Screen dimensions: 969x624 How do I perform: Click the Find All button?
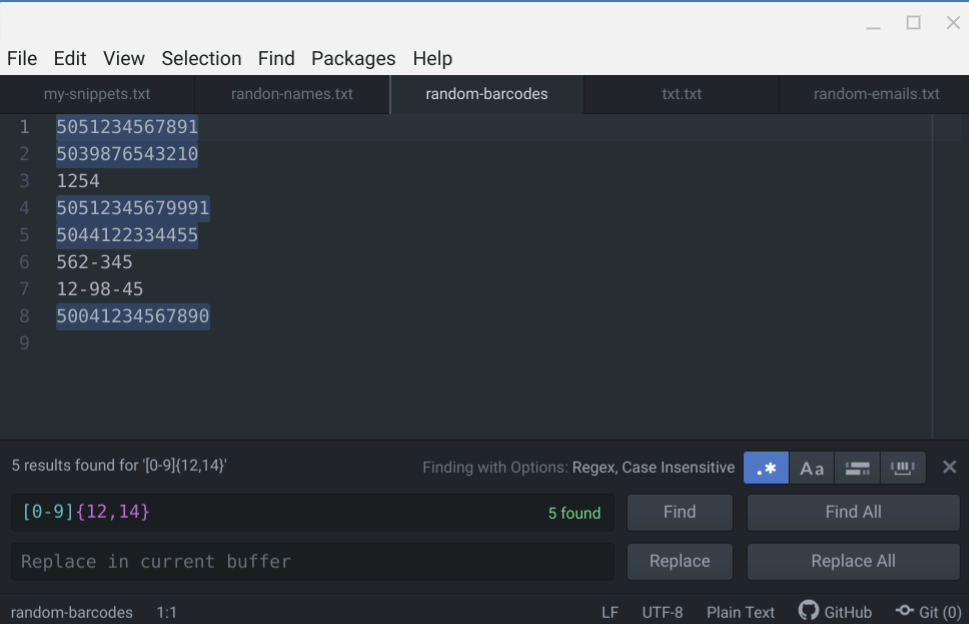point(853,512)
